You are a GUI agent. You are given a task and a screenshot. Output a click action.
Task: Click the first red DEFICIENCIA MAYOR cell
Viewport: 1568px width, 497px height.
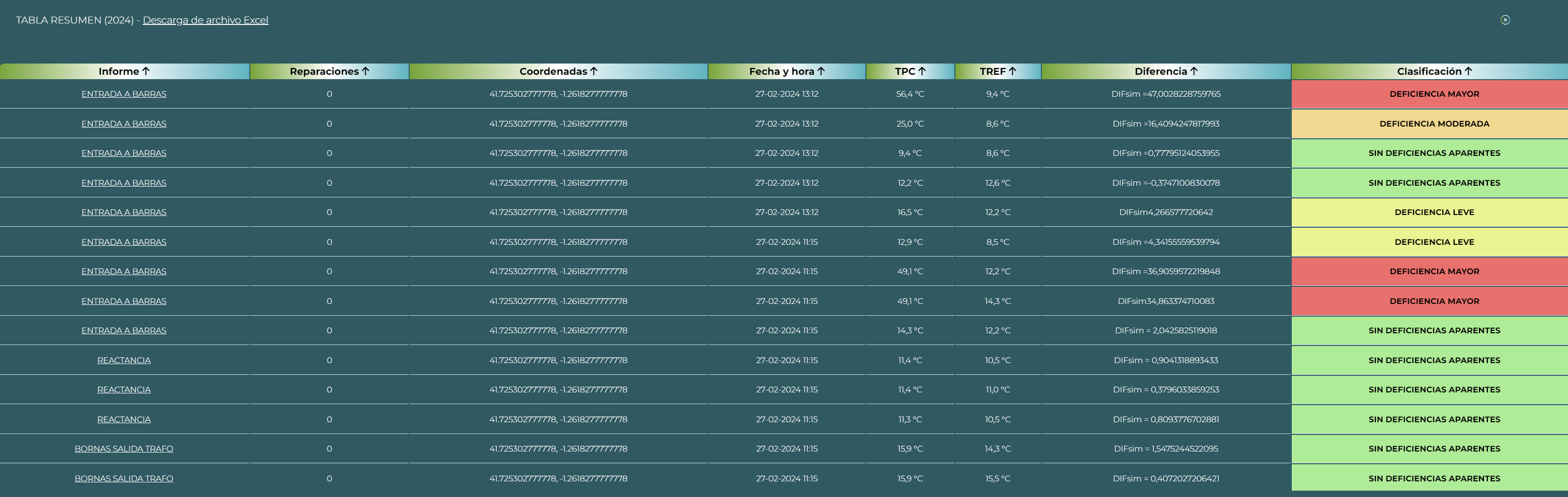pyautogui.click(x=1434, y=94)
